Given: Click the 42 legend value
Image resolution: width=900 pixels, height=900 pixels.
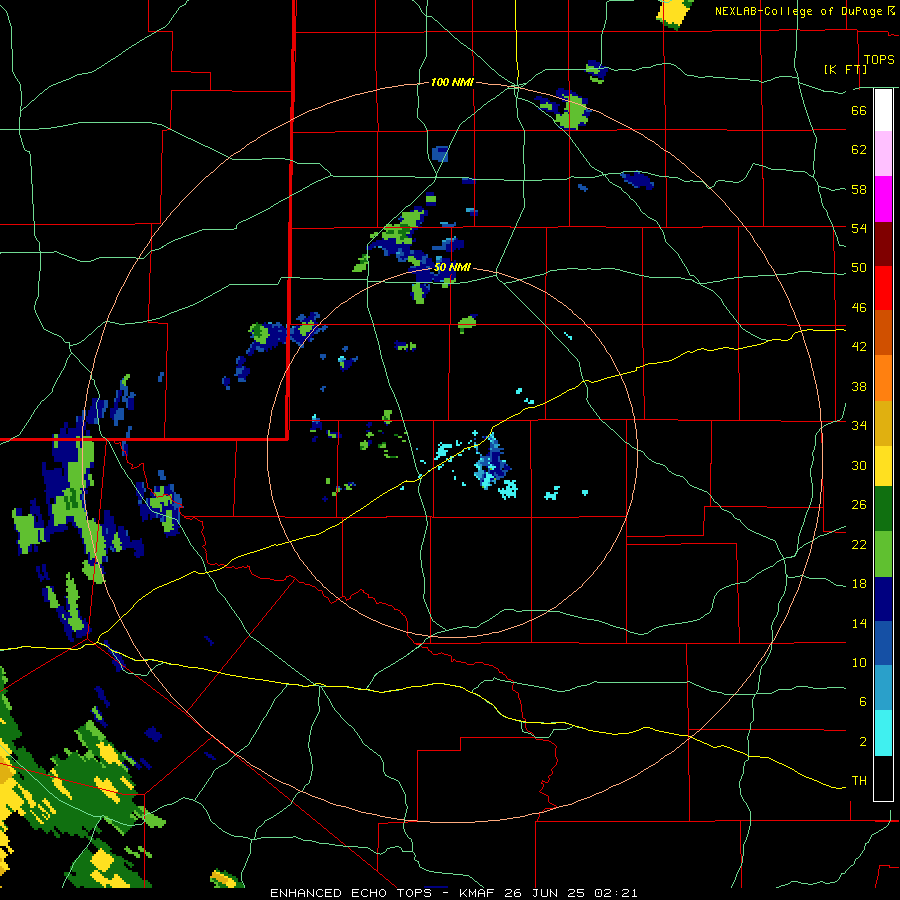Looking at the screenshot, I should [x=859, y=347].
